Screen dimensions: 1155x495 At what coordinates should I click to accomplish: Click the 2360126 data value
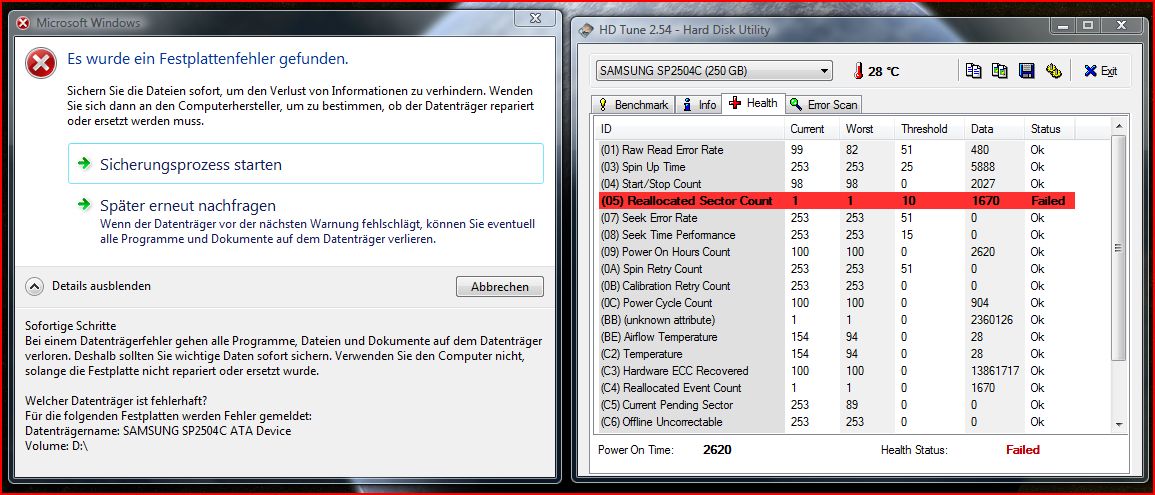point(991,320)
